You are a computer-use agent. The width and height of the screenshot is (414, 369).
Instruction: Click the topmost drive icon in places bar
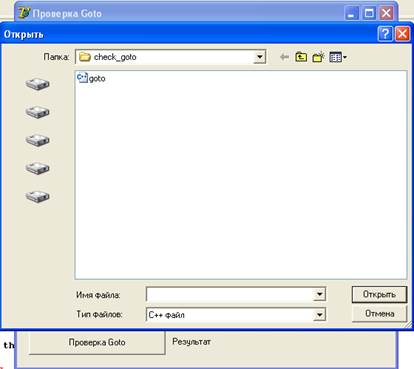37,84
